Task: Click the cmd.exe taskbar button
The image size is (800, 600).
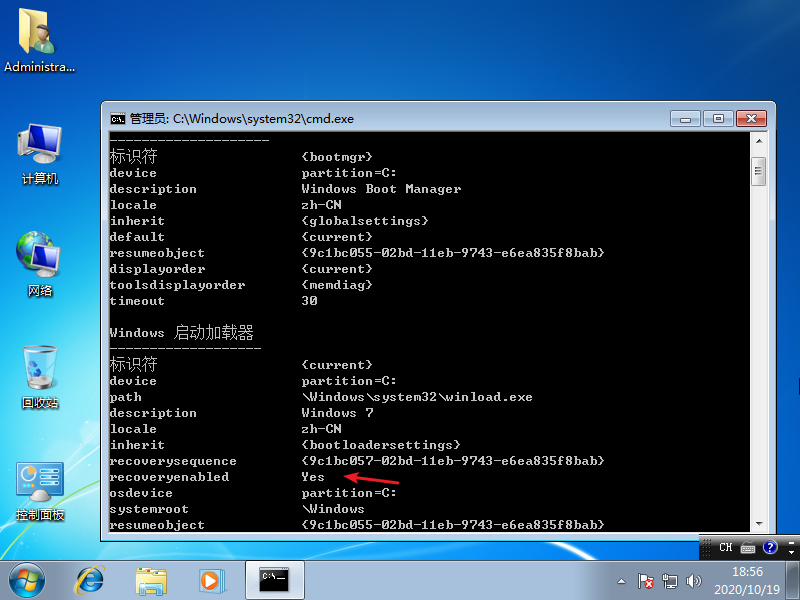Action: pos(274,579)
